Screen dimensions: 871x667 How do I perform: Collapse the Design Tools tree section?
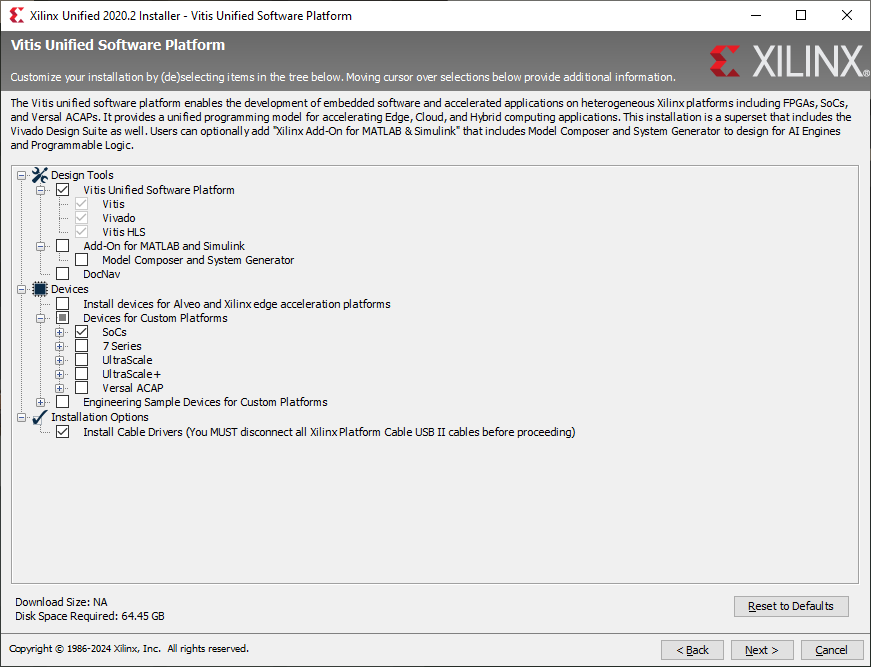point(22,175)
